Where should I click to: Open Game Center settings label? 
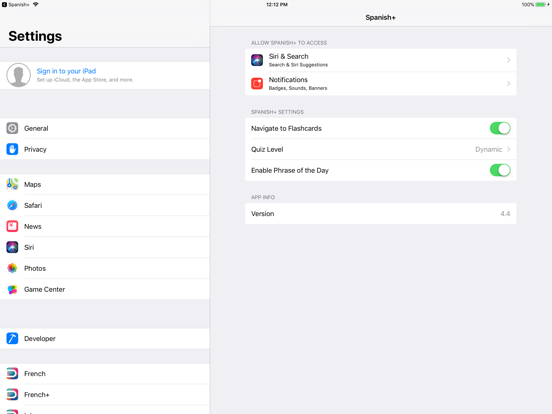click(44, 289)
